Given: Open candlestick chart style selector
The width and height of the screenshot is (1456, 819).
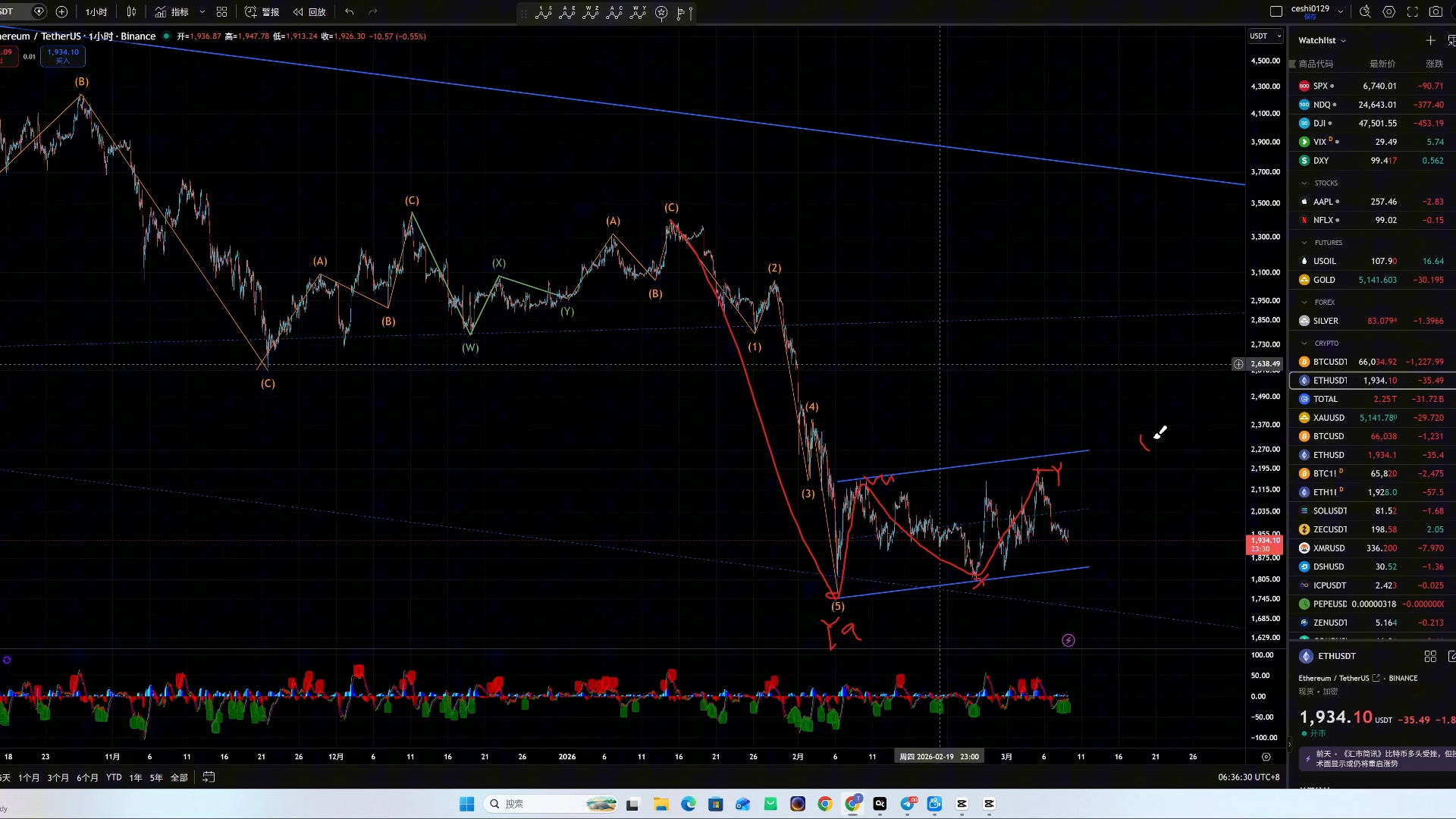Looking at the screenshot, I should (131, 11).
